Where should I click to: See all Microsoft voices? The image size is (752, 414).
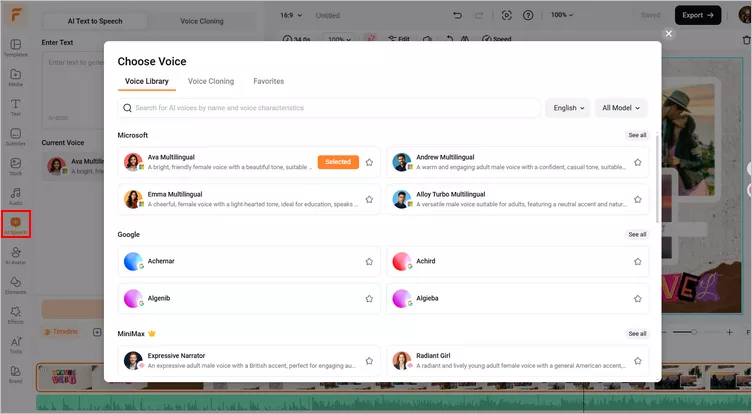[x=637, y=135]
